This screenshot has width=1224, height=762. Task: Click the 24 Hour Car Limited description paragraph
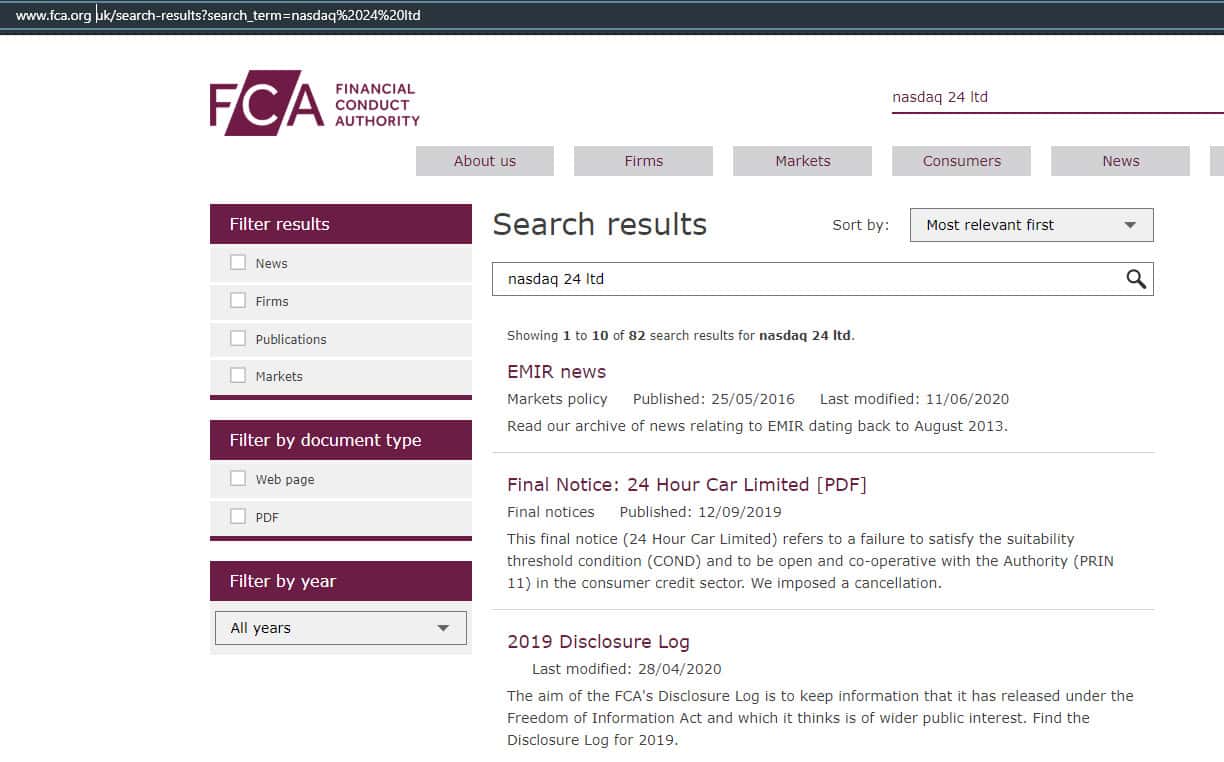[810, 561]
